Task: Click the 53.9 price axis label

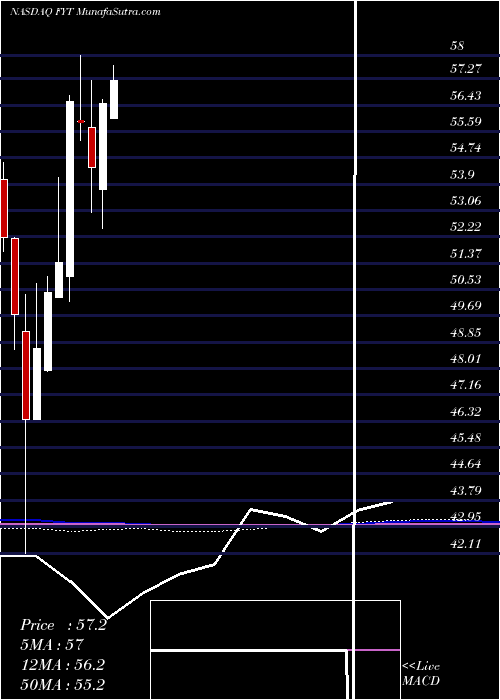Action: (462, 174)
